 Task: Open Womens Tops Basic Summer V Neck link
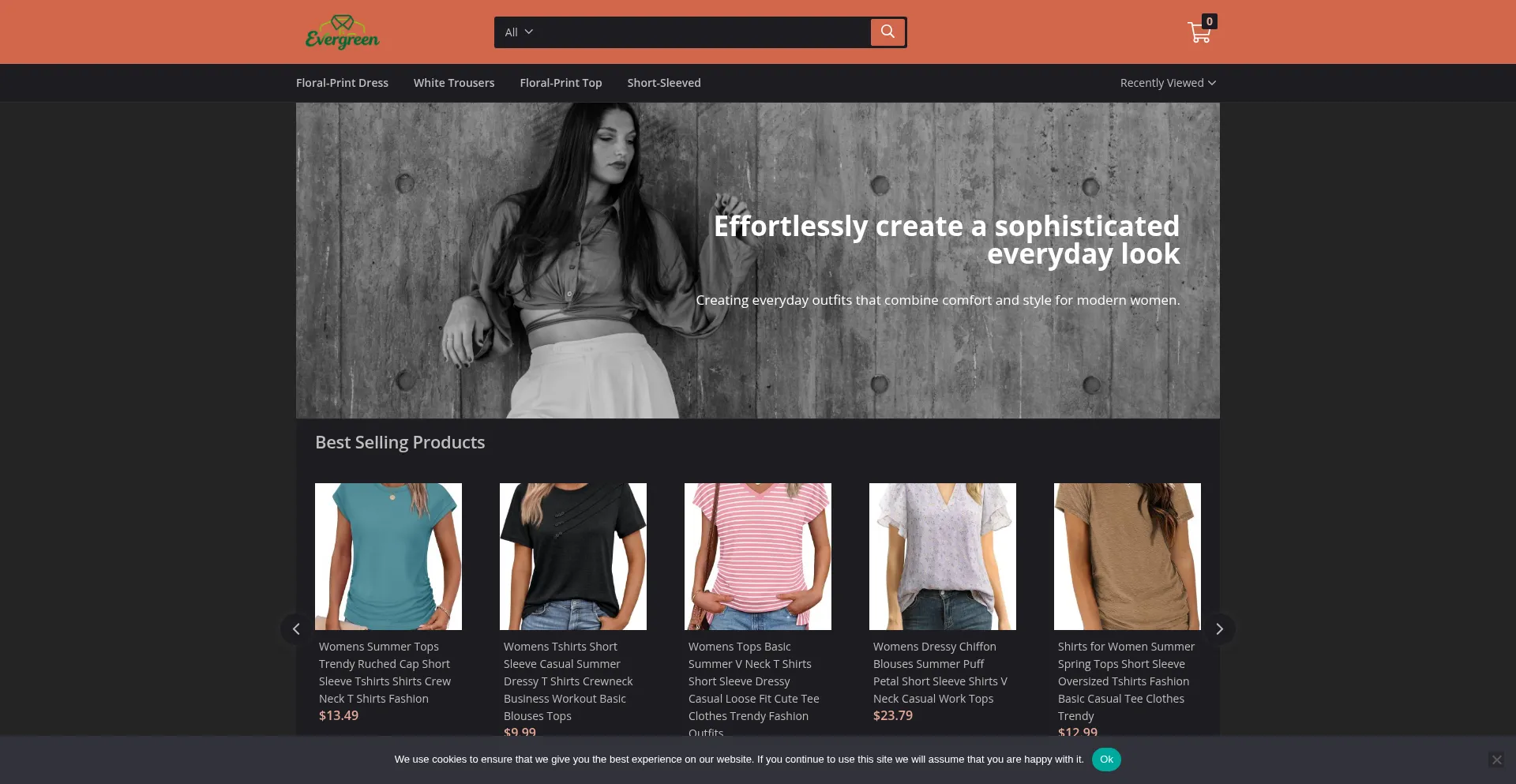754,688
